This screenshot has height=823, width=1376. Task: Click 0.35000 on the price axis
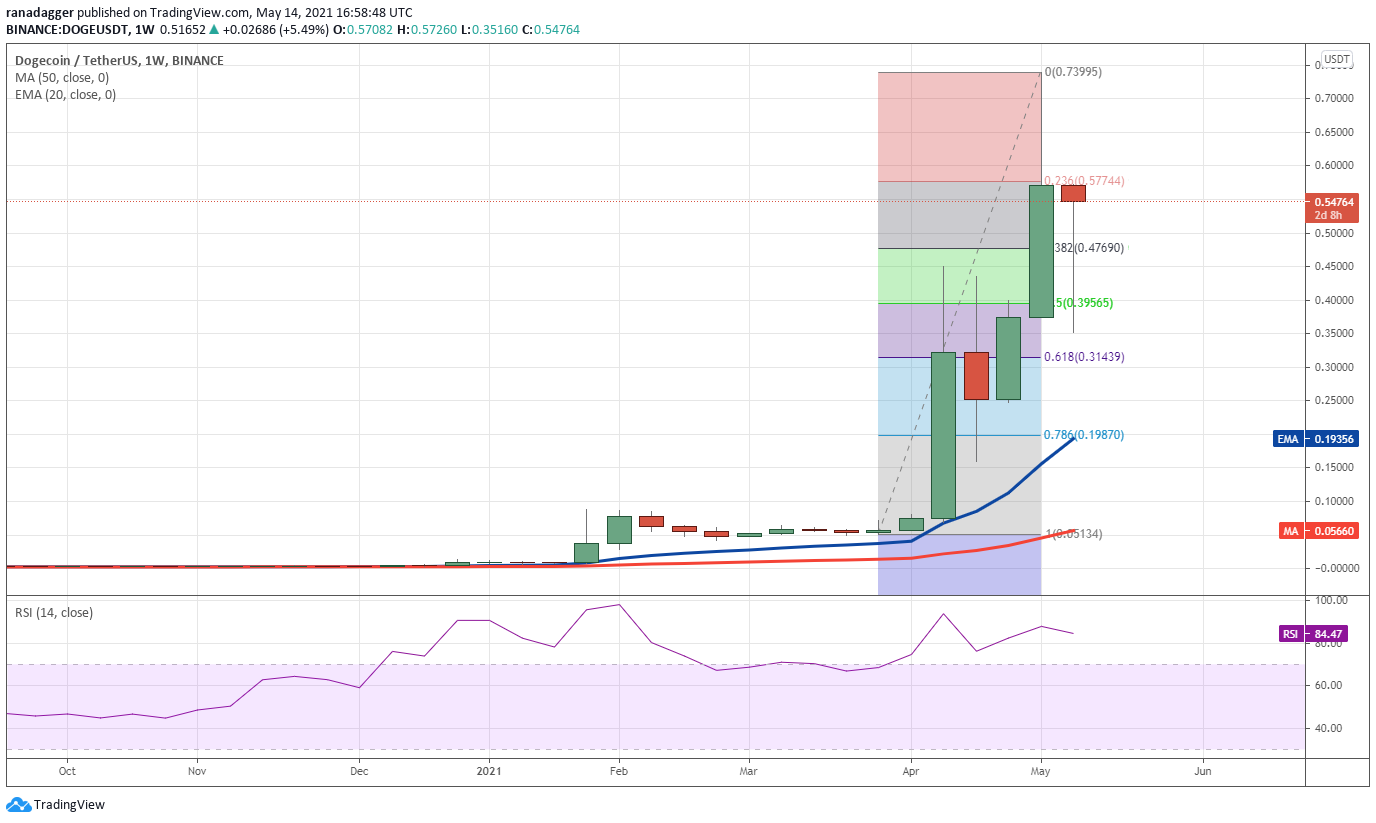pyautogui.click(x=1333, y=333)
